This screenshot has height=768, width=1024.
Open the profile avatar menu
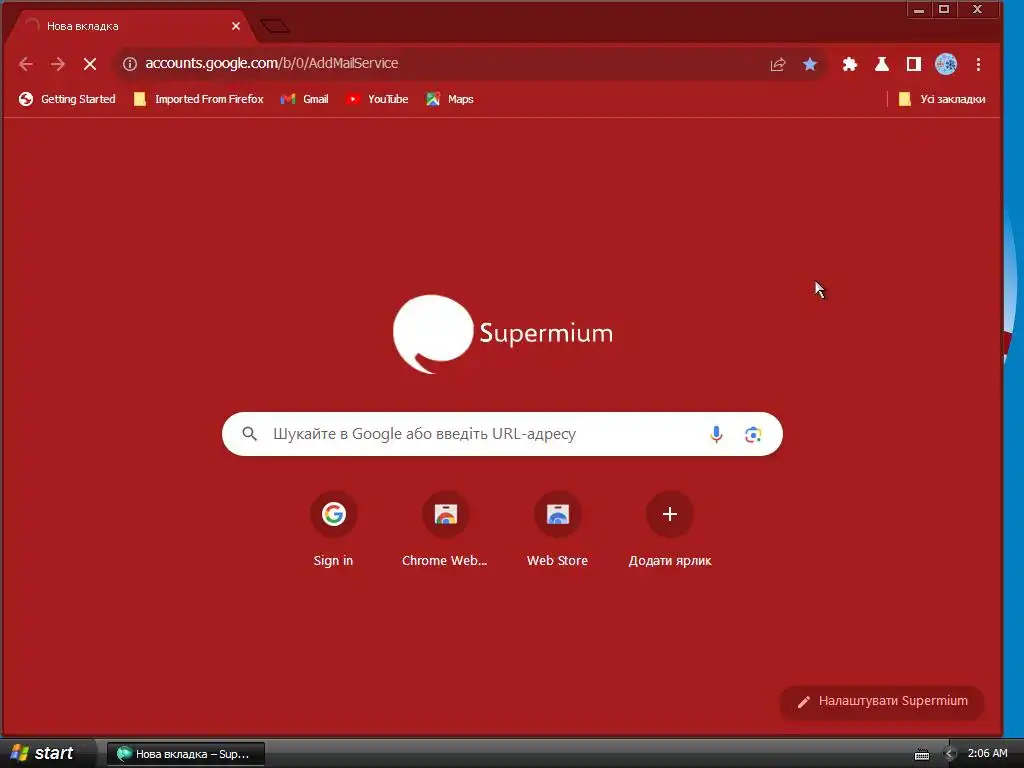(x=946, y=64)
